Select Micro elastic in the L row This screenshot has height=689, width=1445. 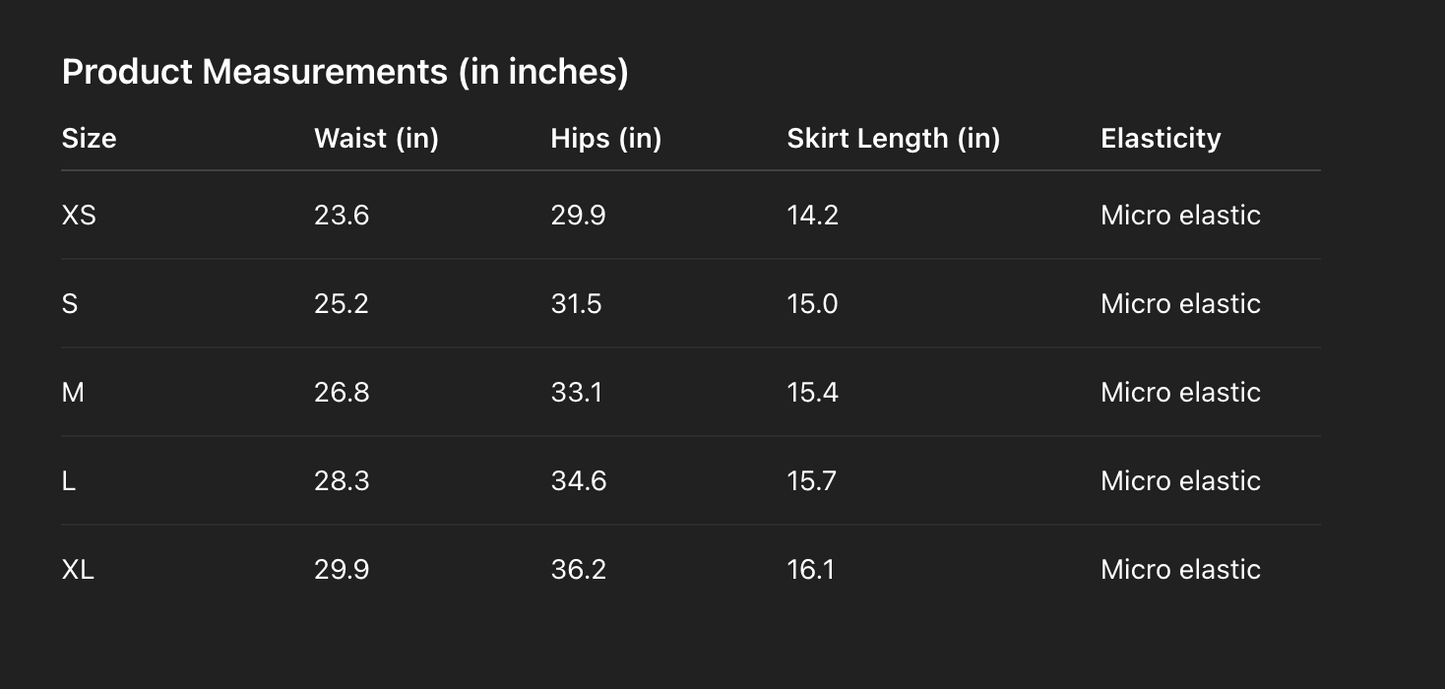1180,481
